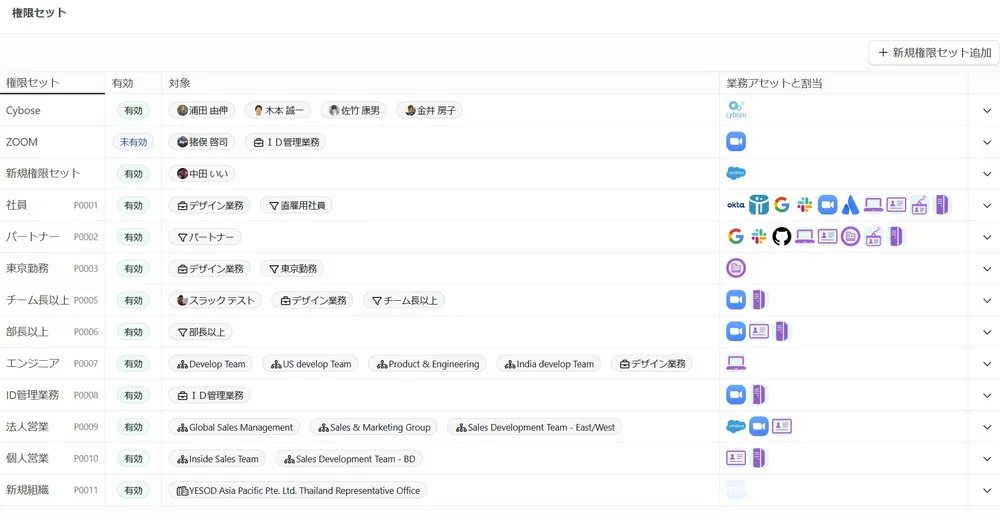Click the Global Sales Management tag
The width and height of the screenshot is (1000, 513).
pos(235,427)
